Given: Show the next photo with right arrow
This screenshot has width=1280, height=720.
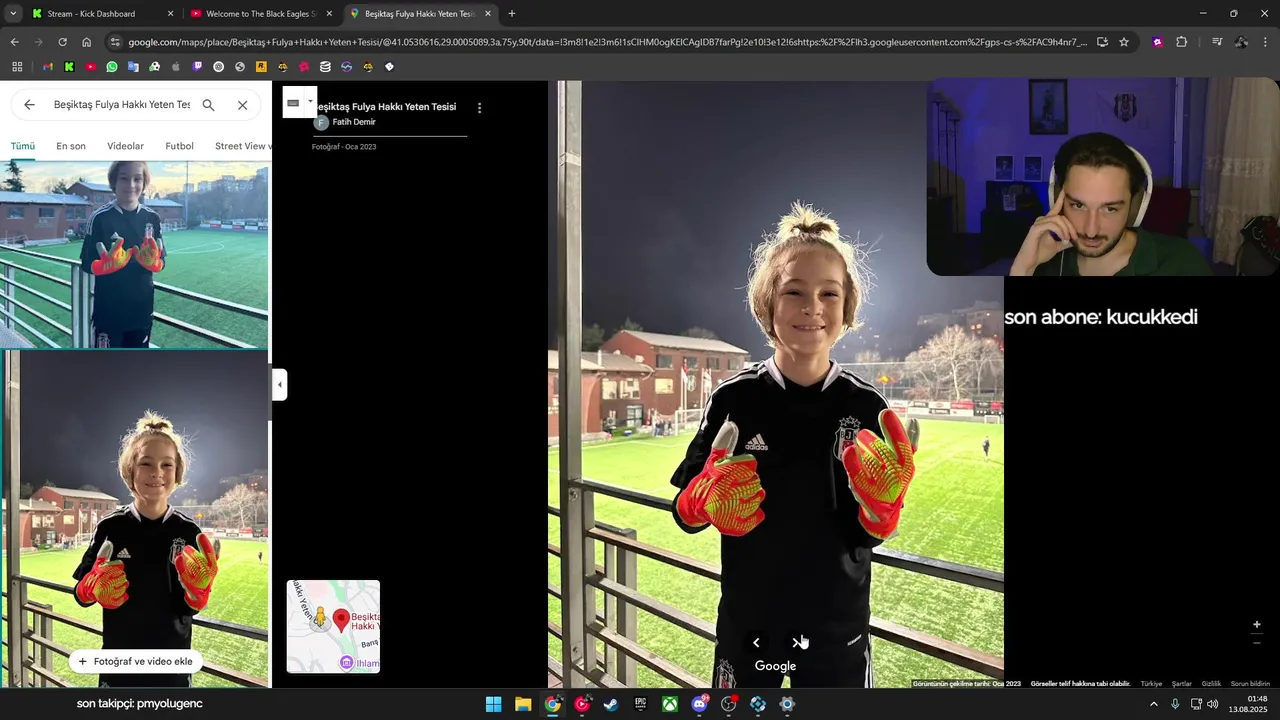Looking at the screenshot, I should click(x=796, y=643).
